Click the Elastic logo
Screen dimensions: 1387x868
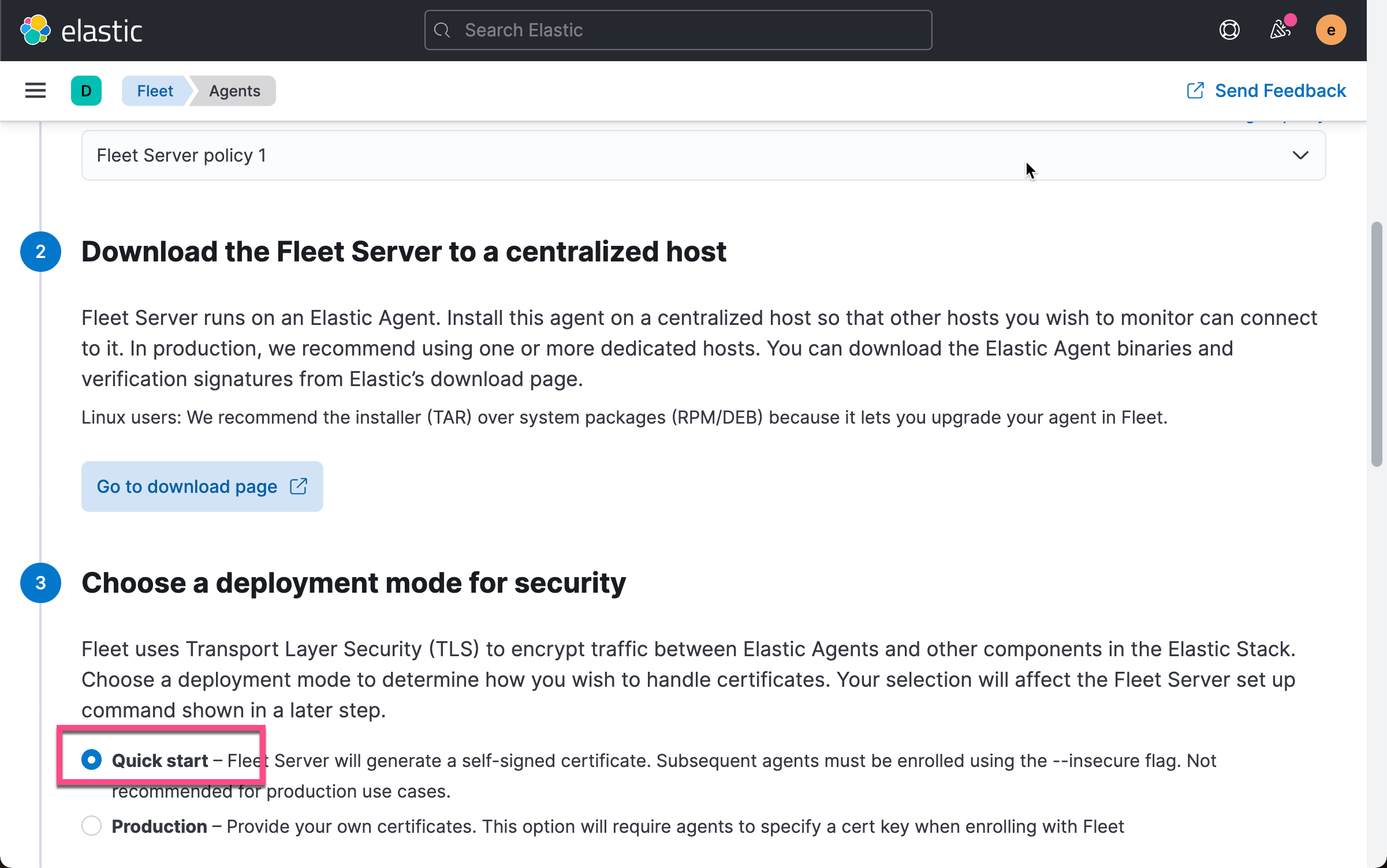81,29
